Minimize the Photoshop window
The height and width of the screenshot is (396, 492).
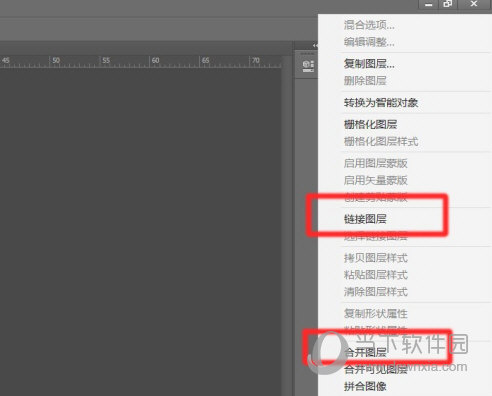coord(429,4)
